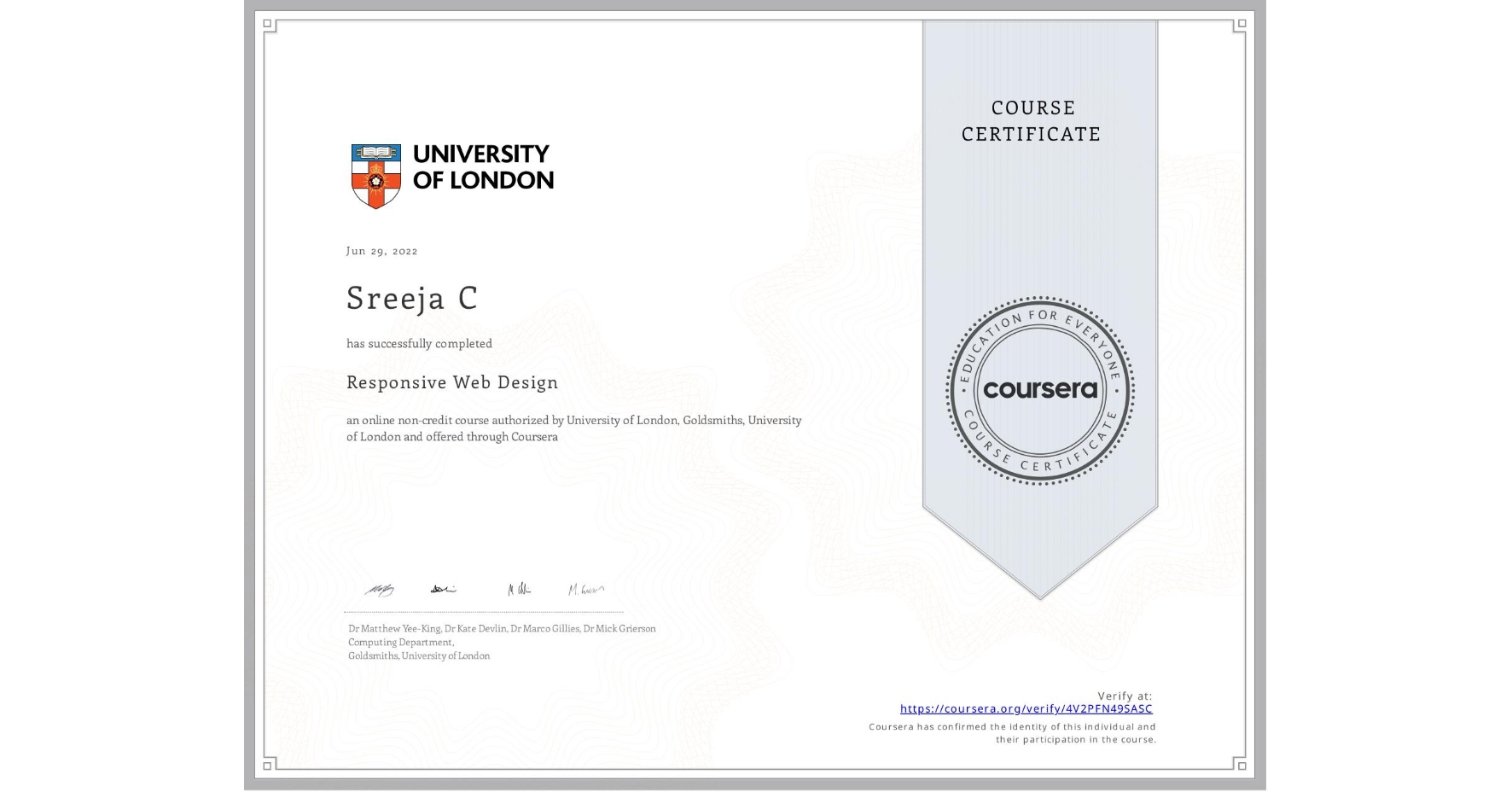Click the corner ornament at top left border
The height and width of the screenshot is (792, 1512).
(x=267, y=22)
